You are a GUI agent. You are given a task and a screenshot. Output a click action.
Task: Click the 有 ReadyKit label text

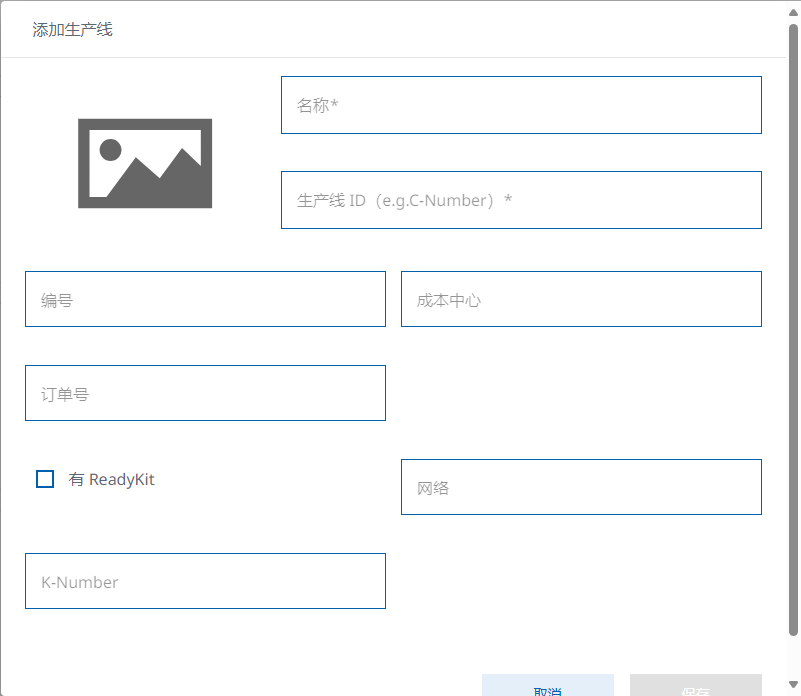pos(111,479)
